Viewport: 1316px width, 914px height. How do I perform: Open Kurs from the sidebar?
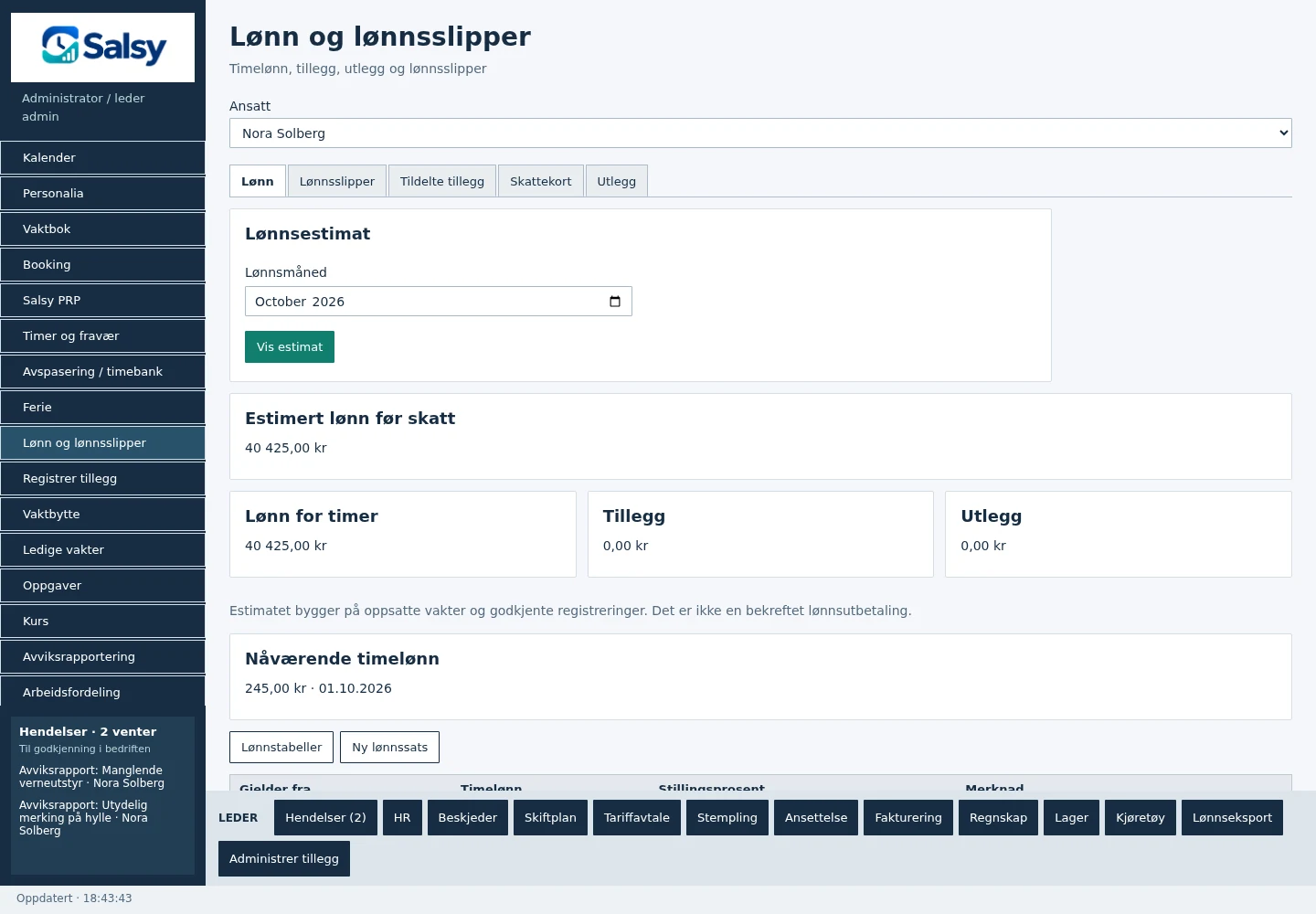(x=102, y=622)
